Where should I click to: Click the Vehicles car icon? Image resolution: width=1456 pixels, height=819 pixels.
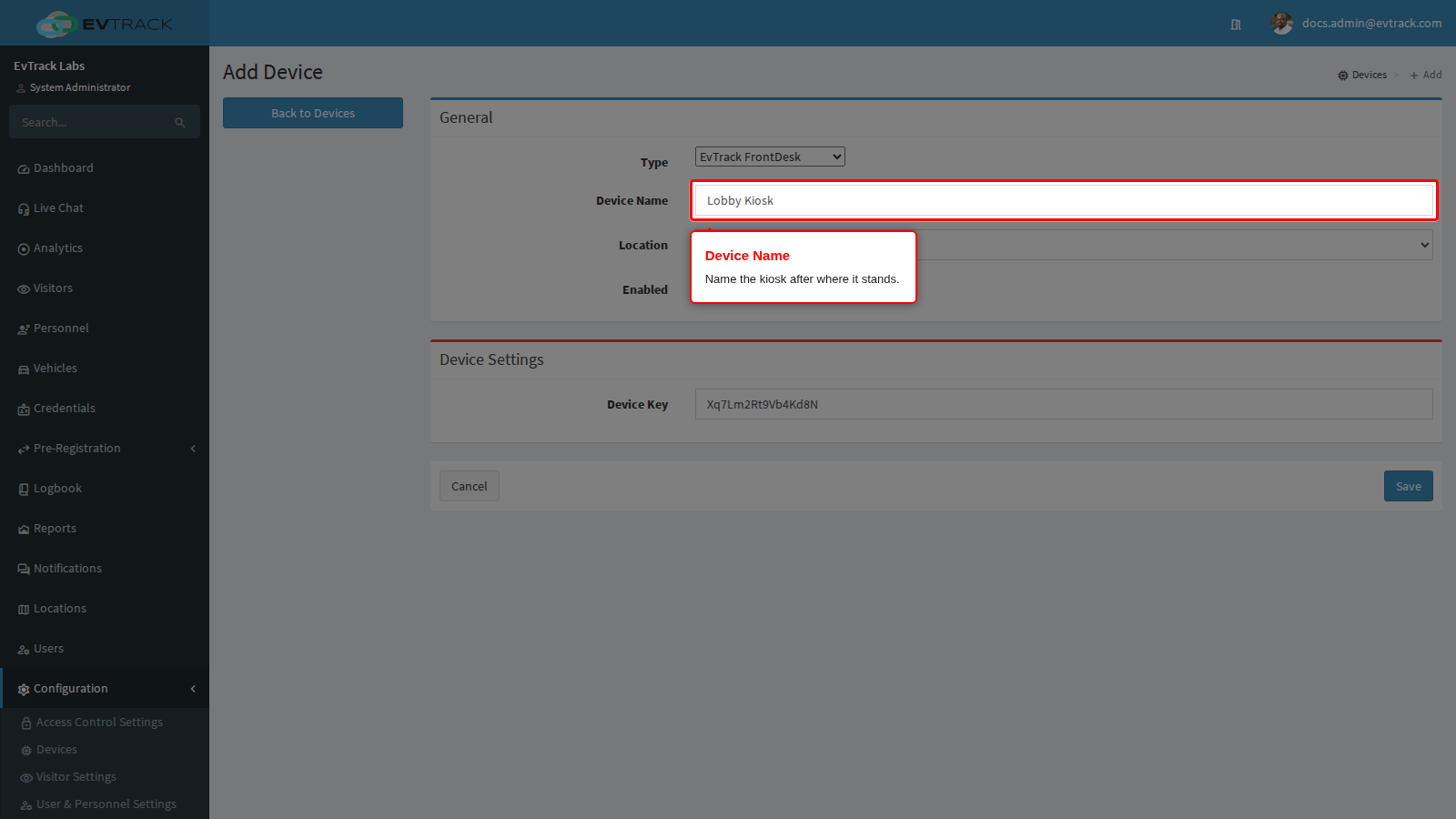tap(24, 369)
